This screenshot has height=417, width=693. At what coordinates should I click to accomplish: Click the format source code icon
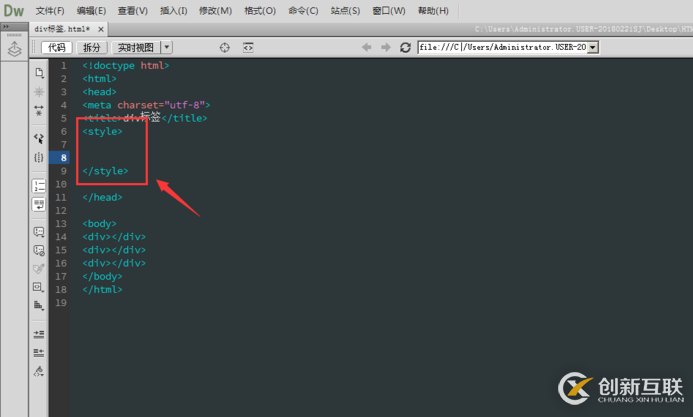[39, 371]
